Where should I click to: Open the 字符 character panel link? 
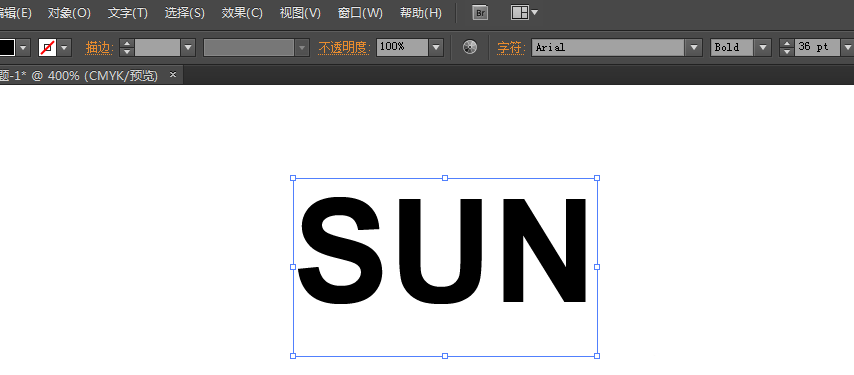(511, 48)
